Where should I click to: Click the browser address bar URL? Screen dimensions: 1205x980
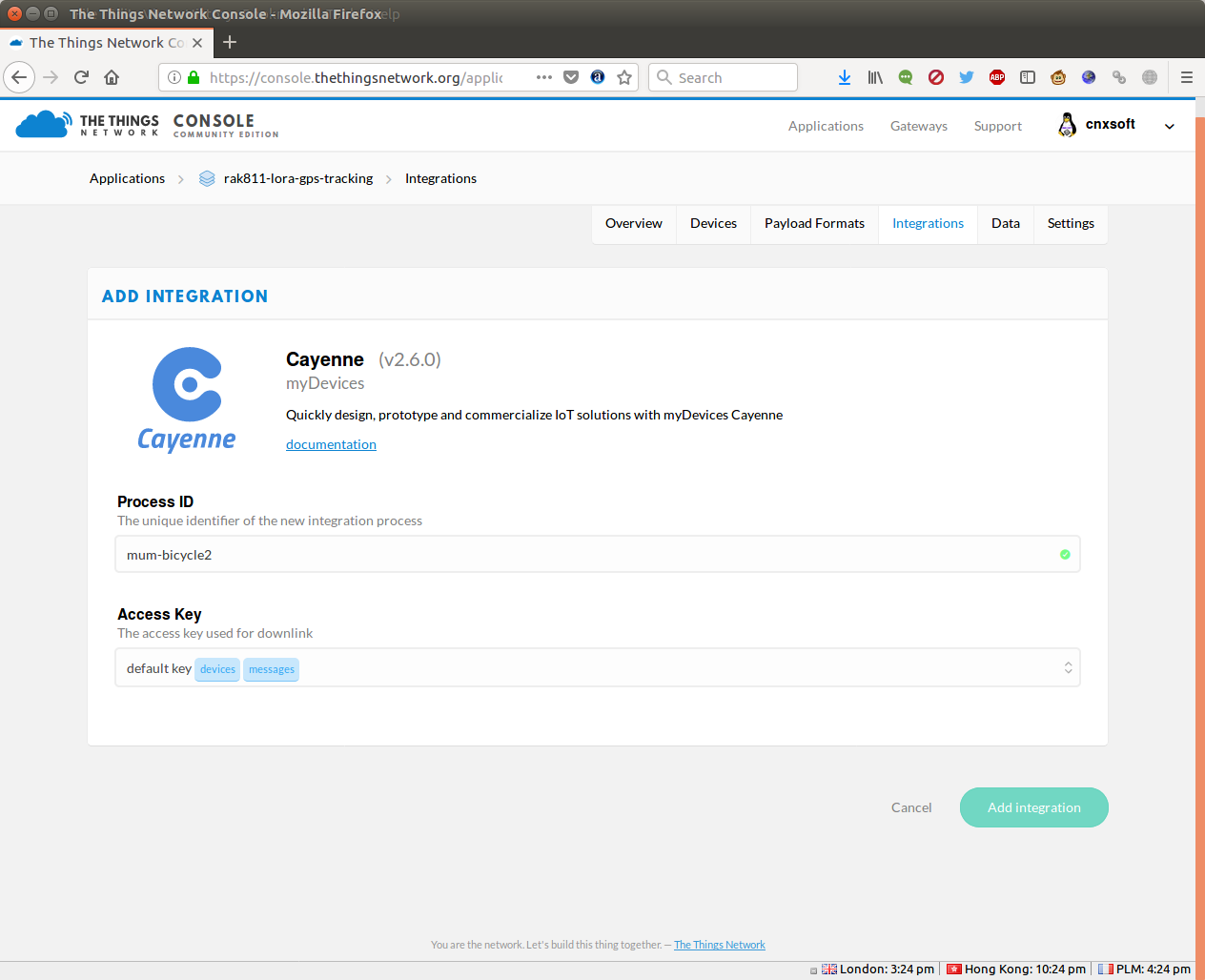[x=356, y=77]
